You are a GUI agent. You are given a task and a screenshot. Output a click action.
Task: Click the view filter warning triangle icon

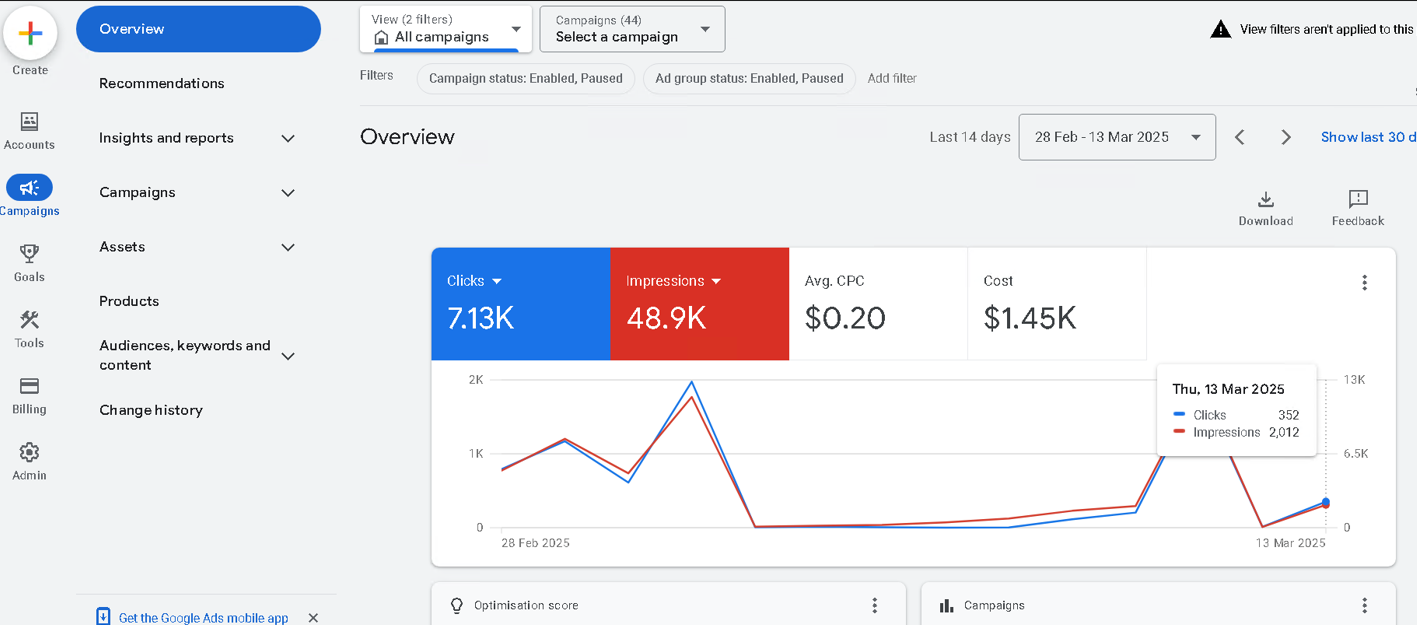click(1221, 29)
